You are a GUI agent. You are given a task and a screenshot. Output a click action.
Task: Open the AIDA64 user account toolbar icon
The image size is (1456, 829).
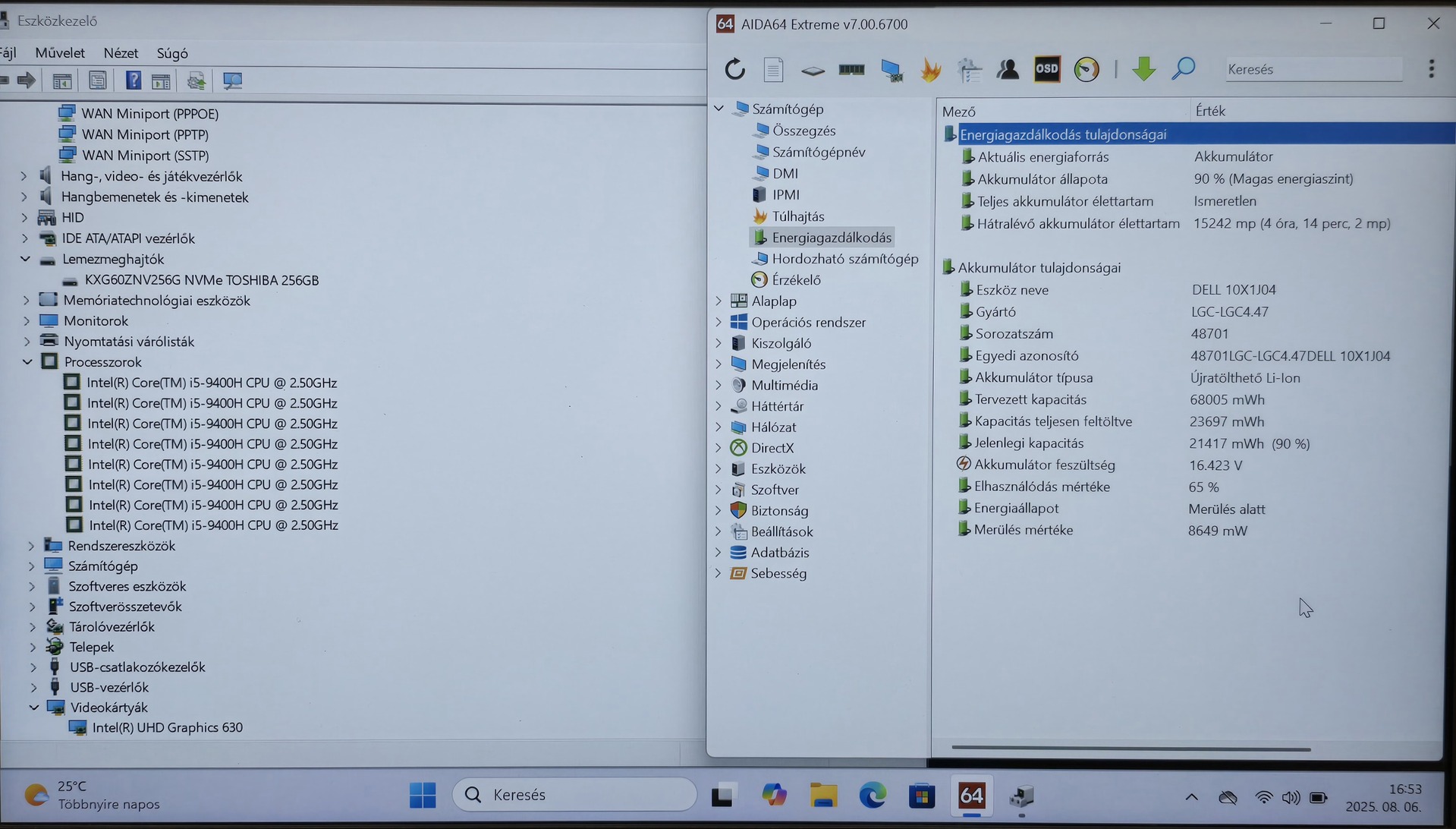click(1008, 70)
